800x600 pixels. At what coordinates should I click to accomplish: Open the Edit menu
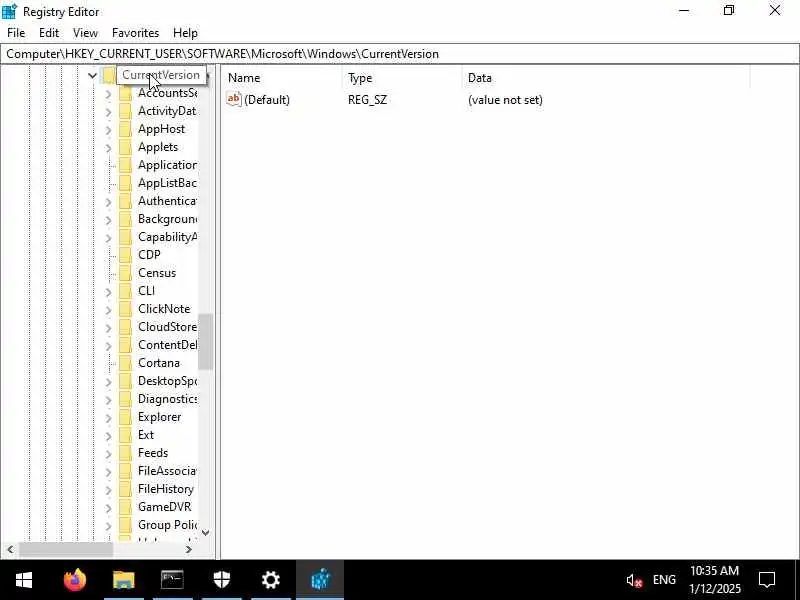(x=49, y=33)
